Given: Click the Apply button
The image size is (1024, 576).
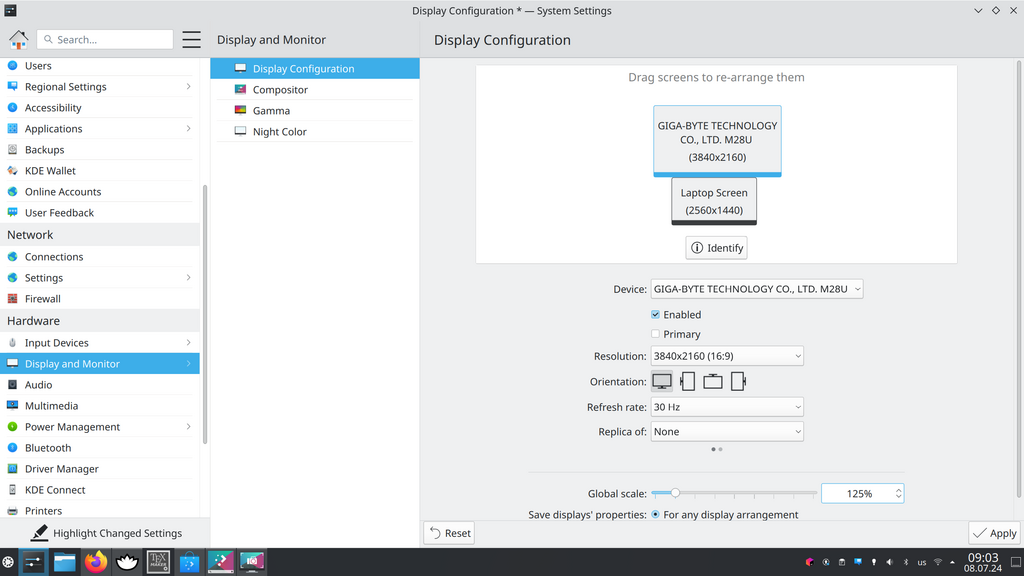Looking at the screenshot, I should 995,533.
